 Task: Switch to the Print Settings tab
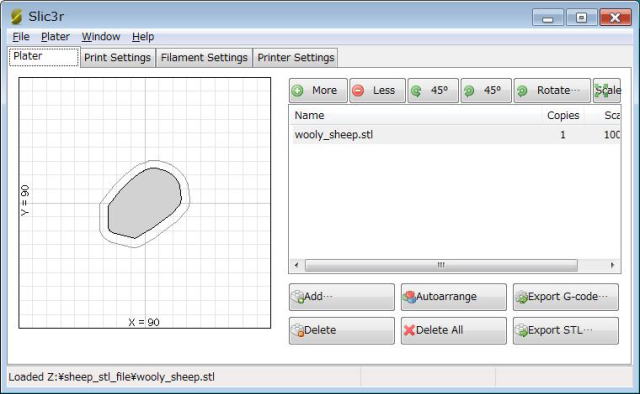click(x=118, y=58)
